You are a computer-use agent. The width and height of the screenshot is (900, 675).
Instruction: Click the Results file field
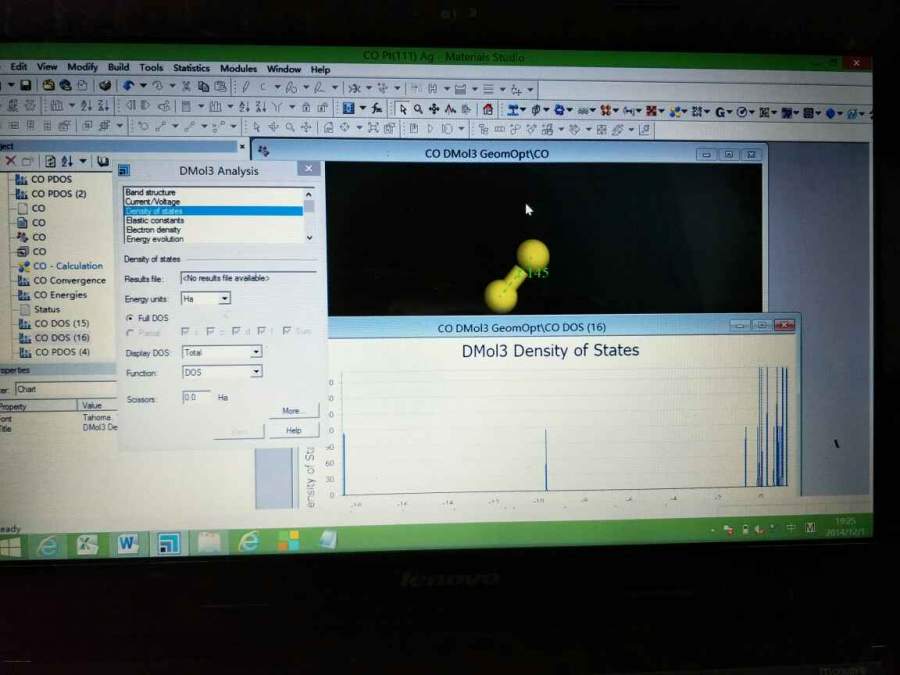point(248,278)
